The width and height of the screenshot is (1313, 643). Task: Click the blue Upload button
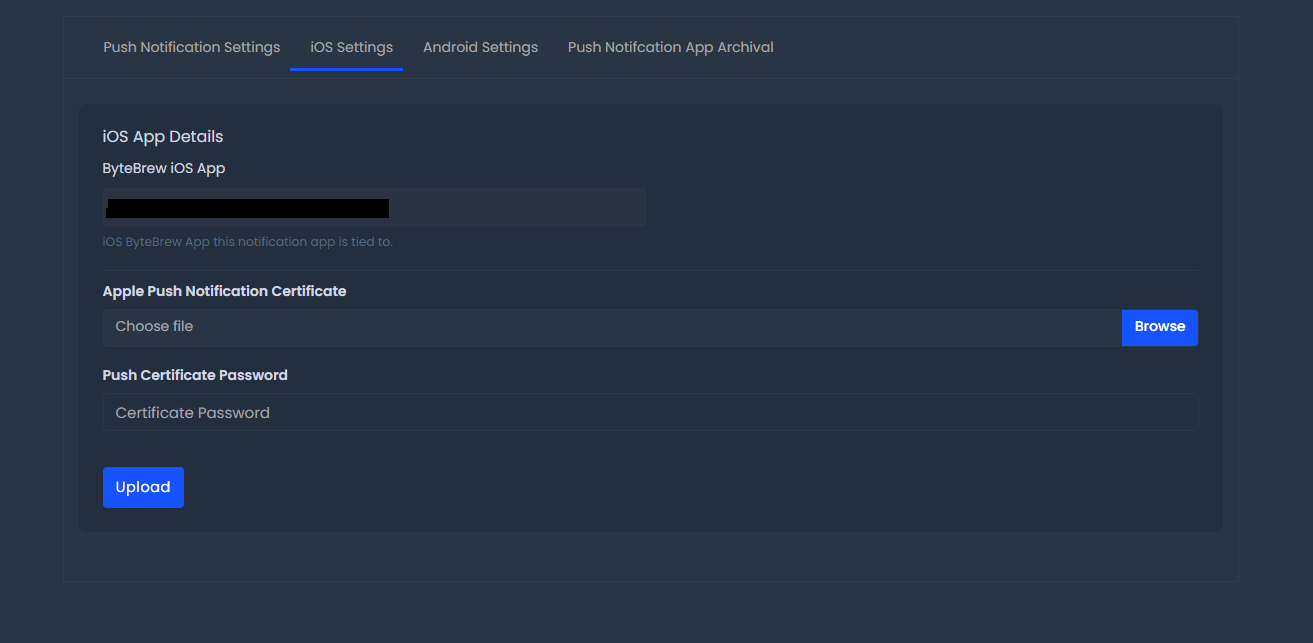[x=143, y=487]
